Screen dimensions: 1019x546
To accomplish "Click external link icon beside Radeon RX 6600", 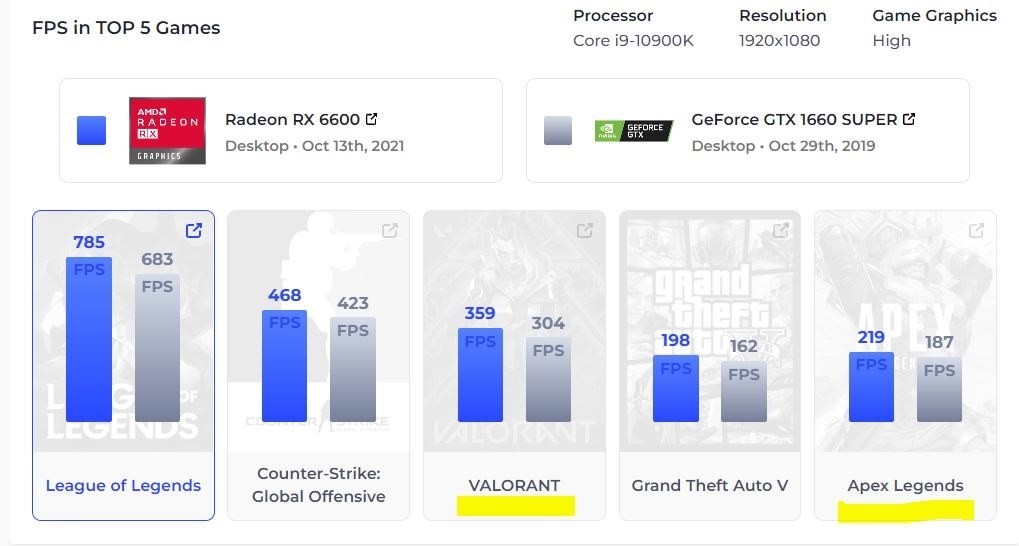I will pyautogui.click(x=371, y=119).
